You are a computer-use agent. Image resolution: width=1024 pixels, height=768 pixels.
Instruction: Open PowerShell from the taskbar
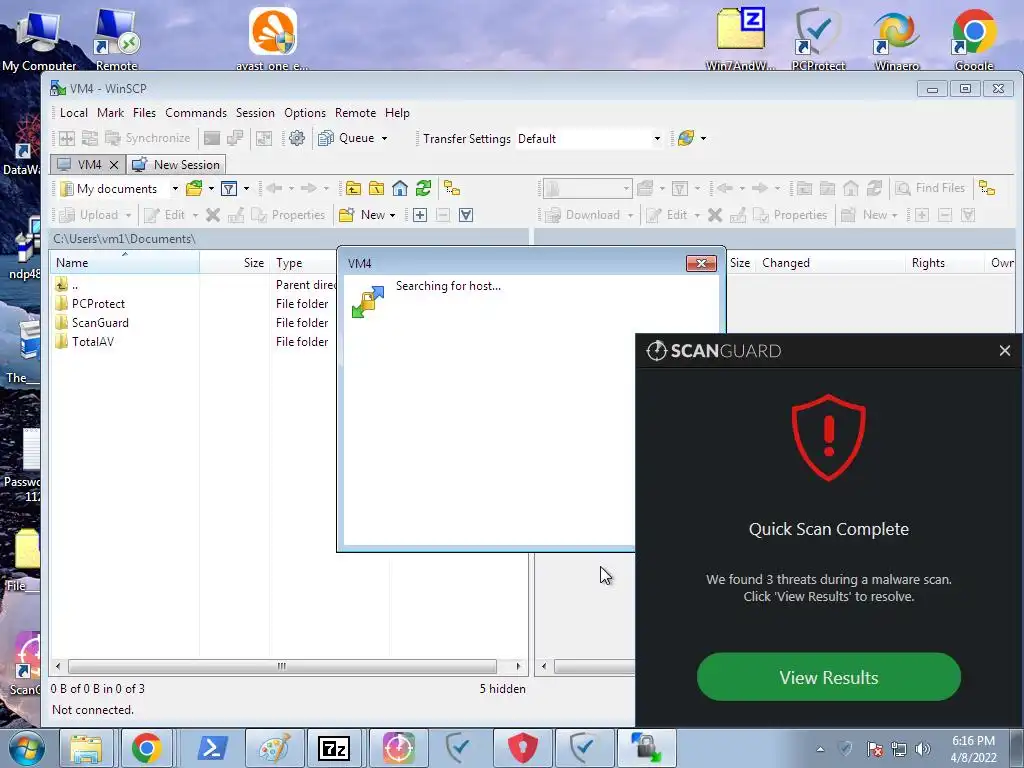[212, 748]
